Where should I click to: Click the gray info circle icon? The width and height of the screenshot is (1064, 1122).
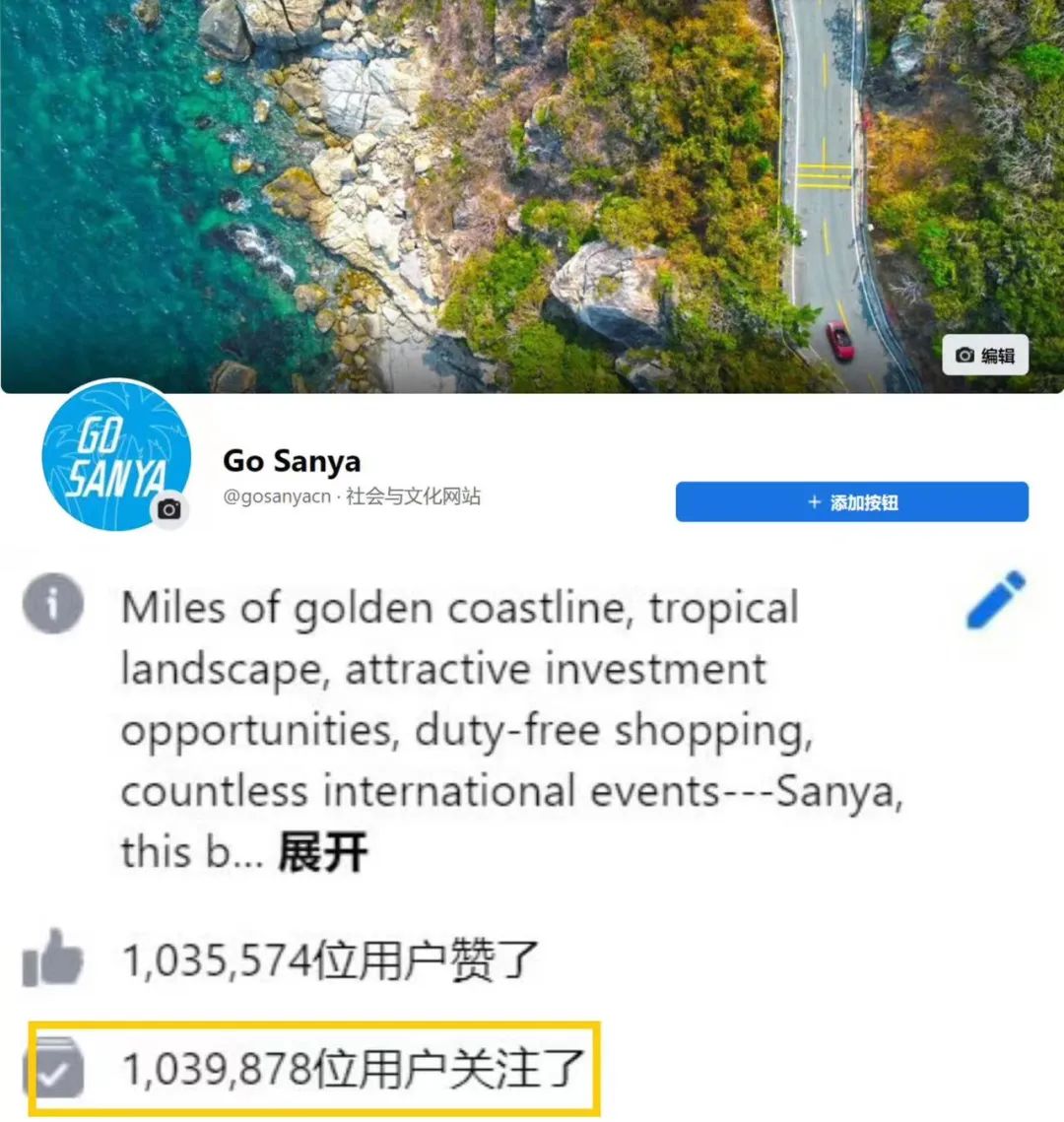53,604
